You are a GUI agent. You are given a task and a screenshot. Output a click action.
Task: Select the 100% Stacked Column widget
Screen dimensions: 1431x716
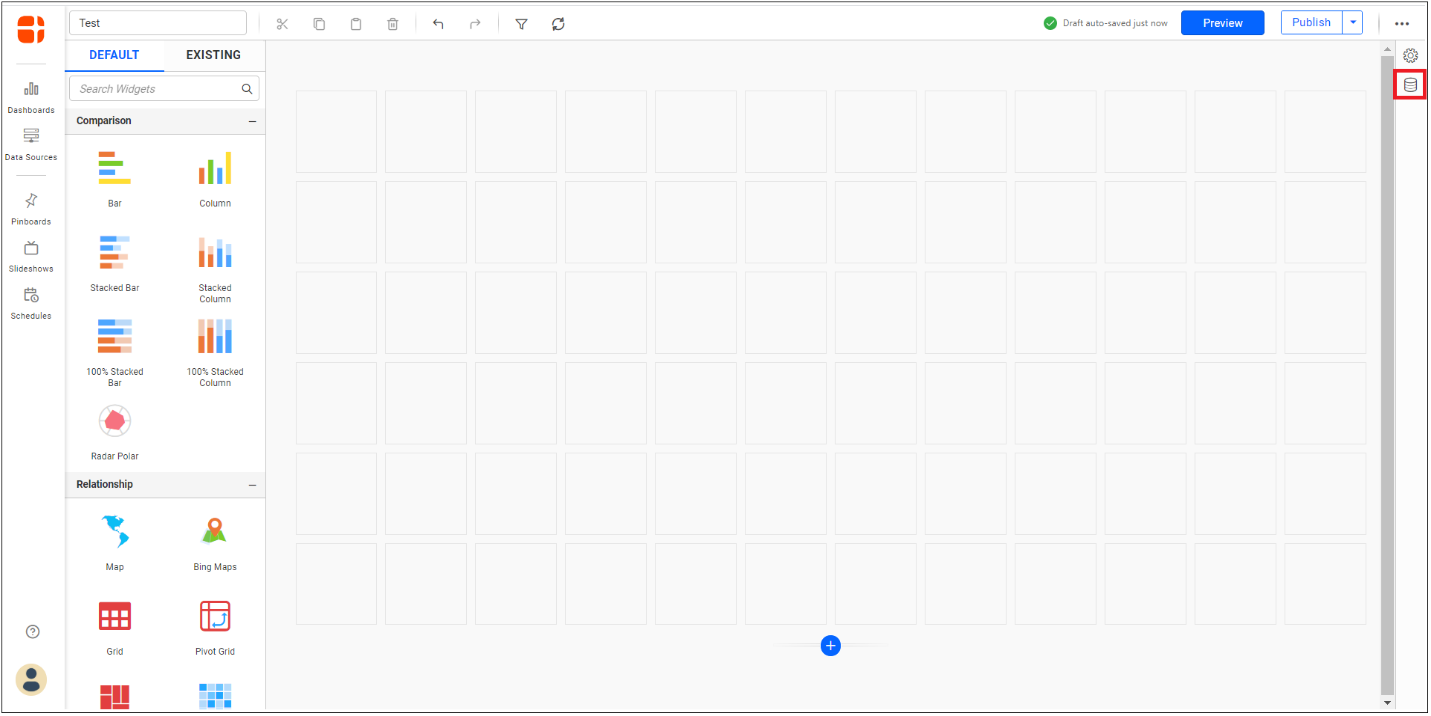coord(215,352)
